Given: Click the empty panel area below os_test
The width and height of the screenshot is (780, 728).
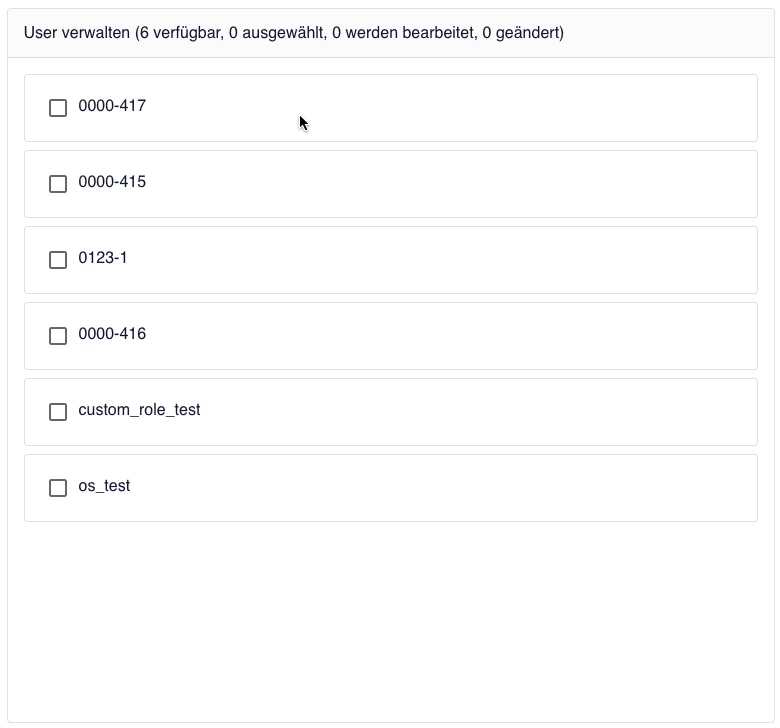Looking at the screenshot, I should [390, 620].
